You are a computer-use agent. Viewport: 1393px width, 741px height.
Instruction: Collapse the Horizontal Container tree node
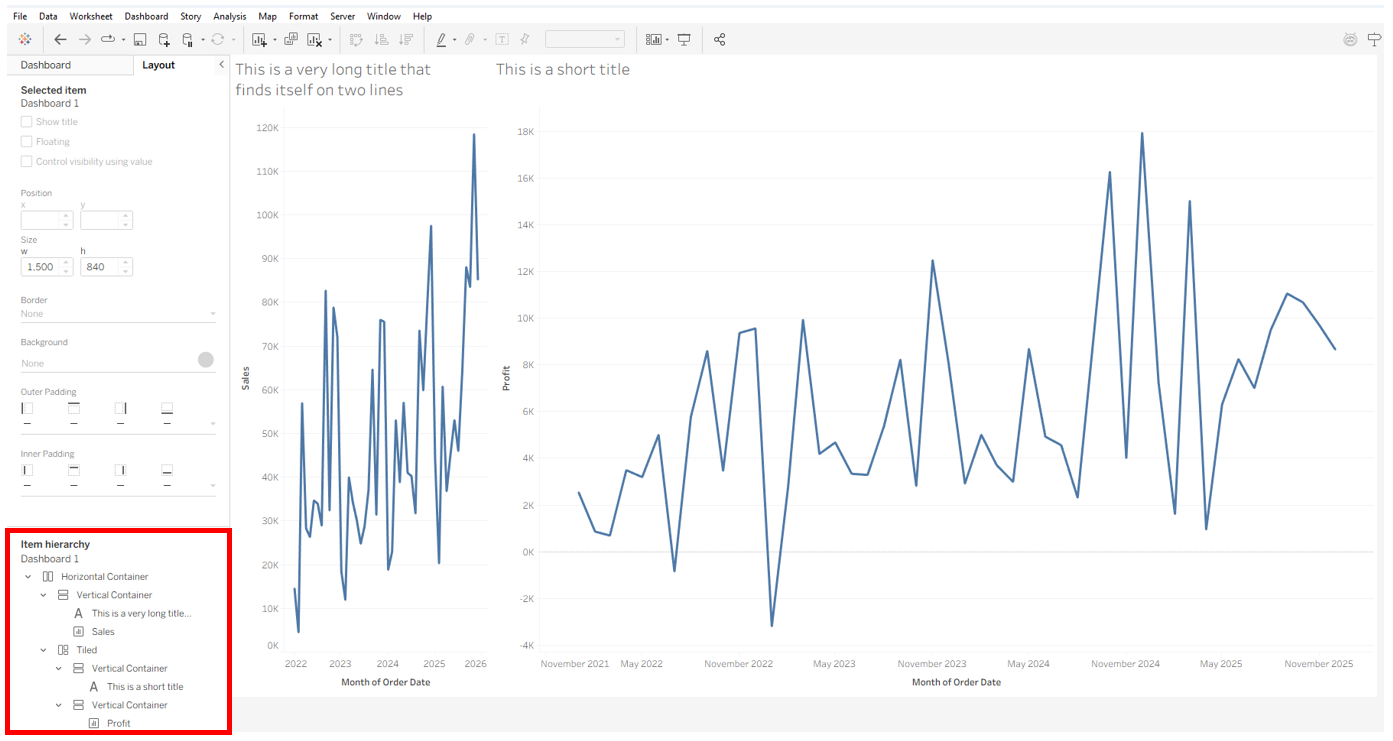(28, 577)
